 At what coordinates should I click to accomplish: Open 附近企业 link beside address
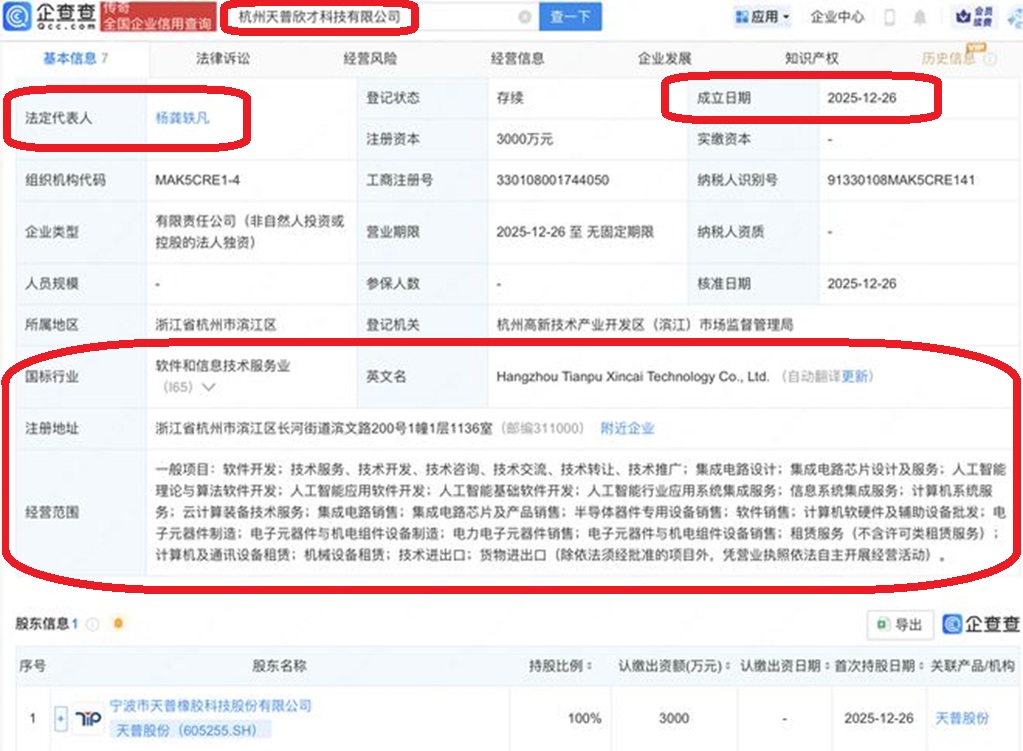pos(627,428)
